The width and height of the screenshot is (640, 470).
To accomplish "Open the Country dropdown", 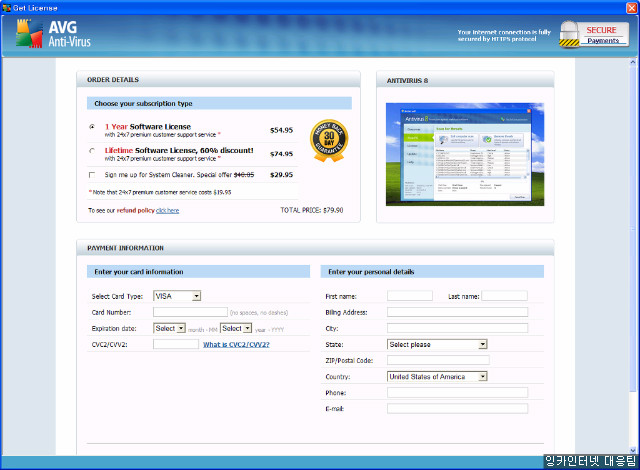I will point(437,377).
